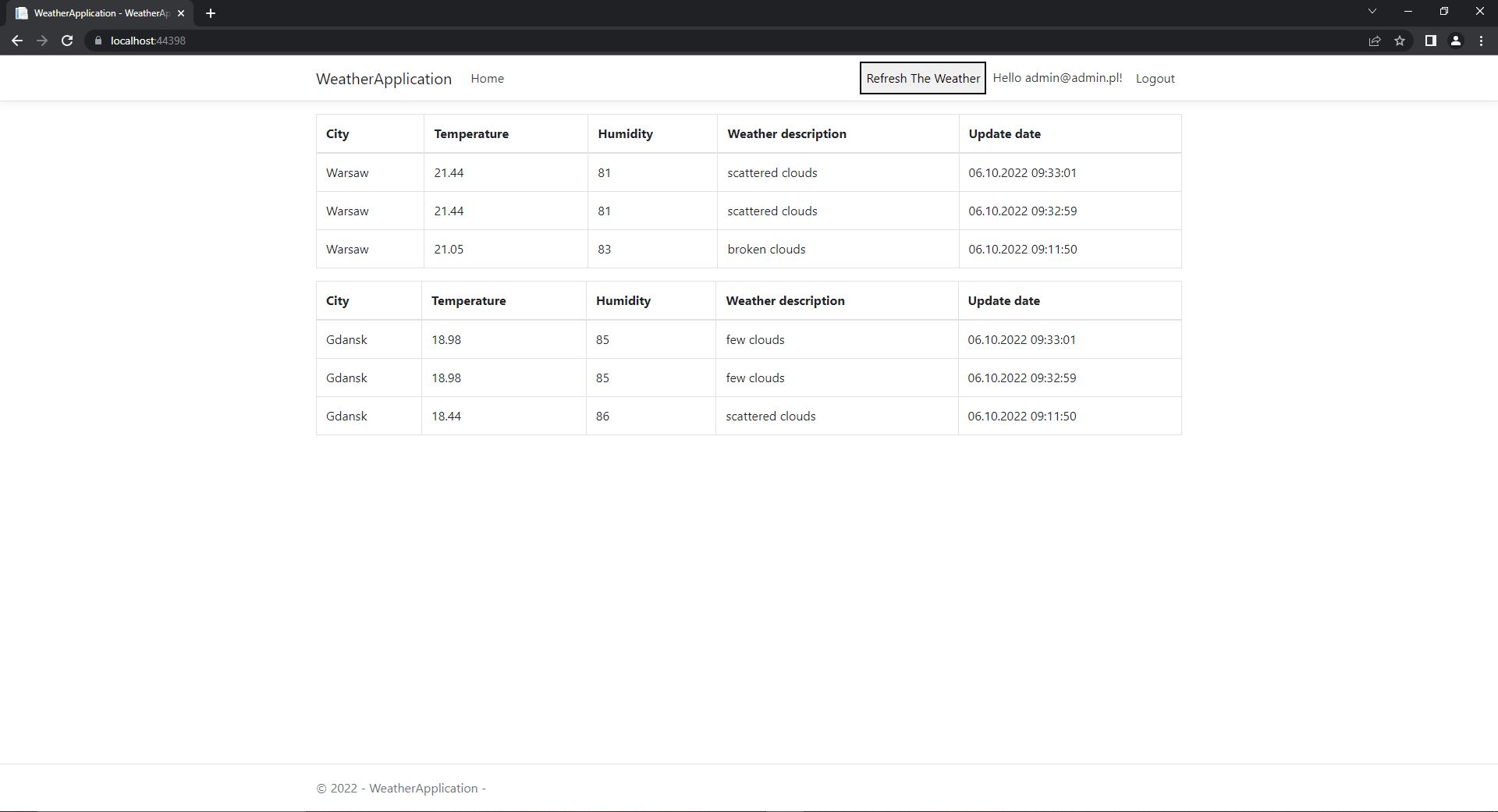
Task: Click the Logout link
Action: pyautogui.click(x=1155, y=78)
